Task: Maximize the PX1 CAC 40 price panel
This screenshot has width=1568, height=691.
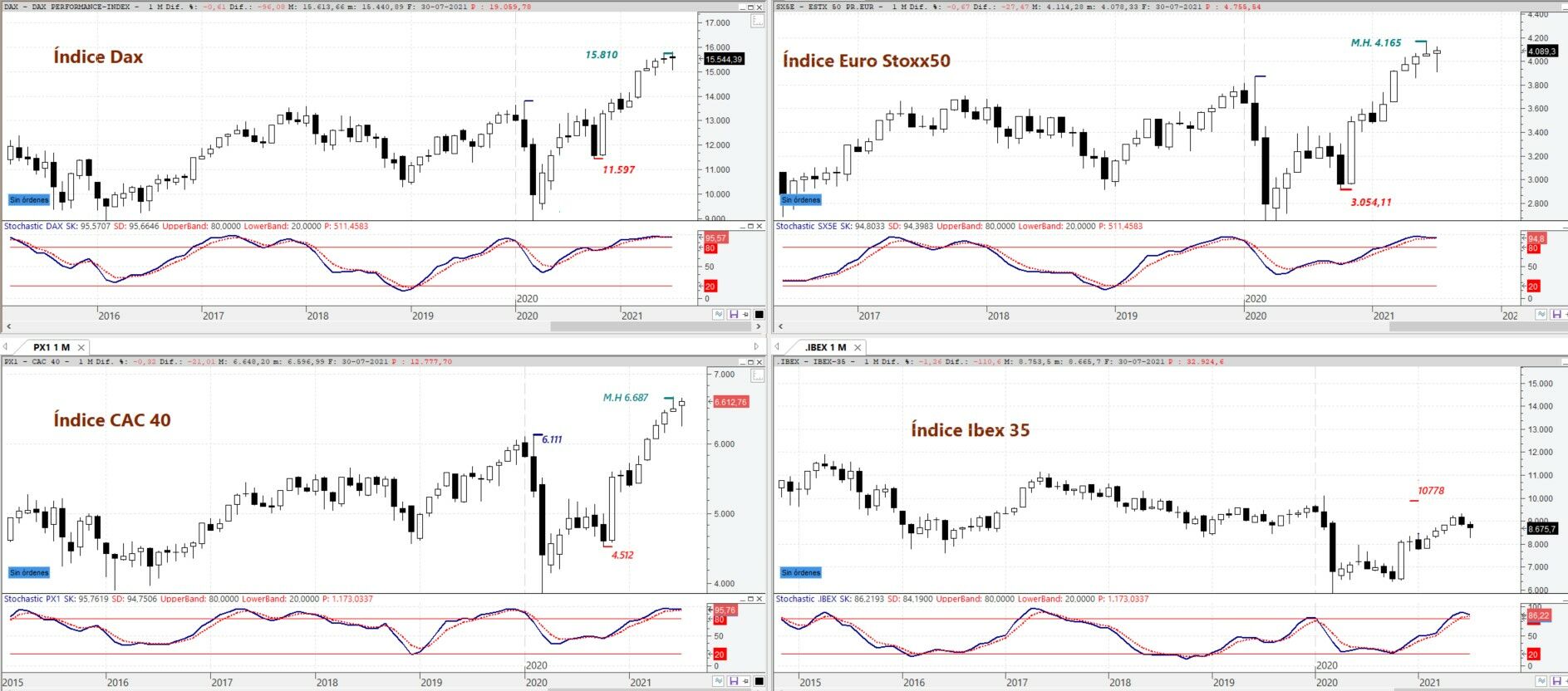Action: 750,362
